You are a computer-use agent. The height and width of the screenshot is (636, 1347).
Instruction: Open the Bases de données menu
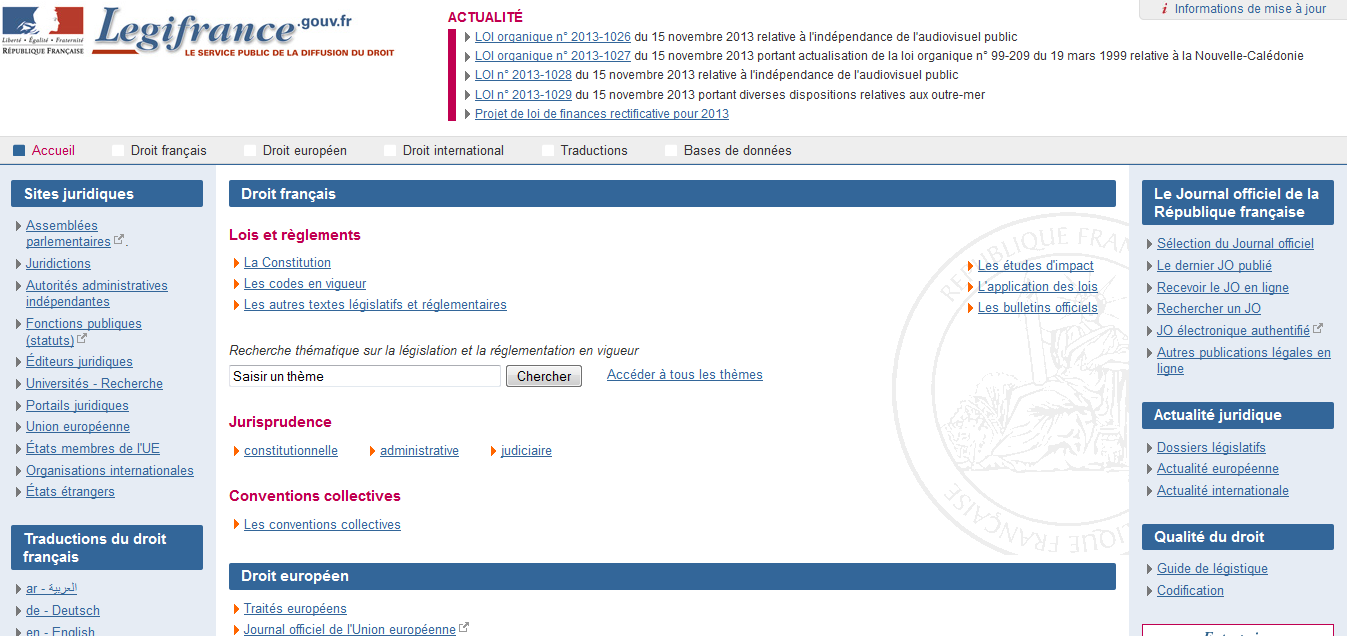tap(737, 151)
